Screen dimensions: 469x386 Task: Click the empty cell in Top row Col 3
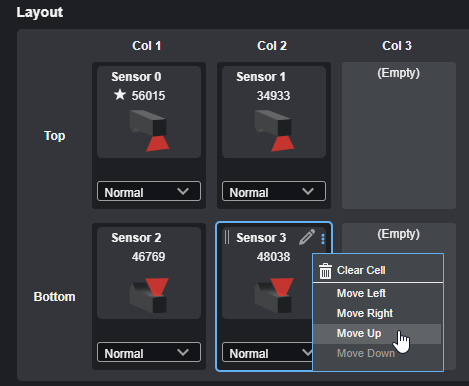coord(399,135)
